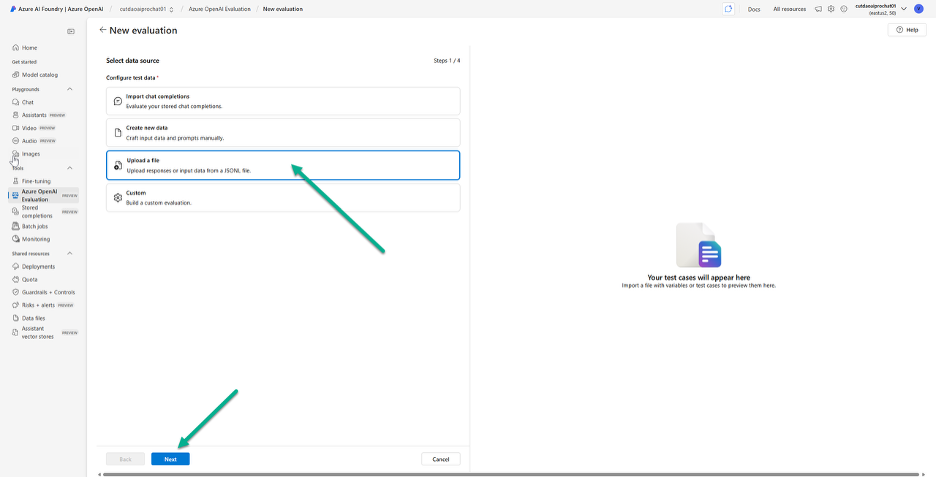The image size is (936, 478).
Task: Click the Your test cases will appear here text
Action: click(x=698, y=277)
